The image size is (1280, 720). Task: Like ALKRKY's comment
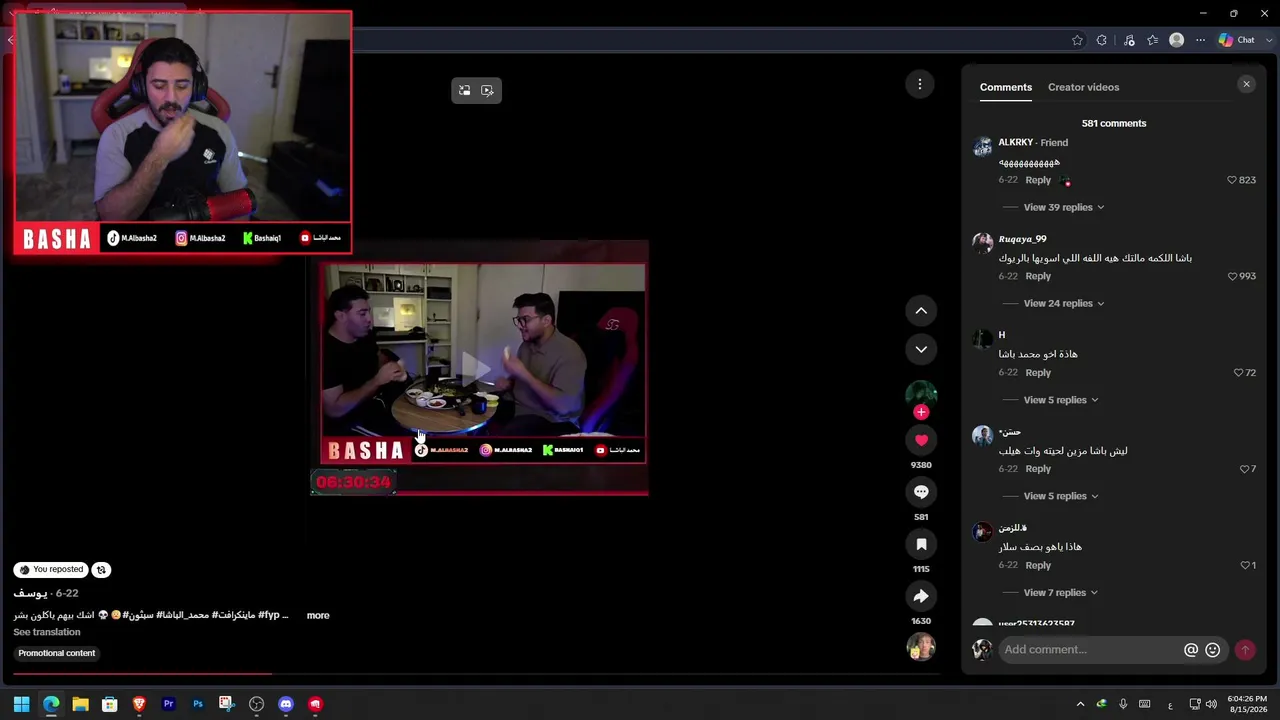pyautogui.click(x=1232, y=180)
